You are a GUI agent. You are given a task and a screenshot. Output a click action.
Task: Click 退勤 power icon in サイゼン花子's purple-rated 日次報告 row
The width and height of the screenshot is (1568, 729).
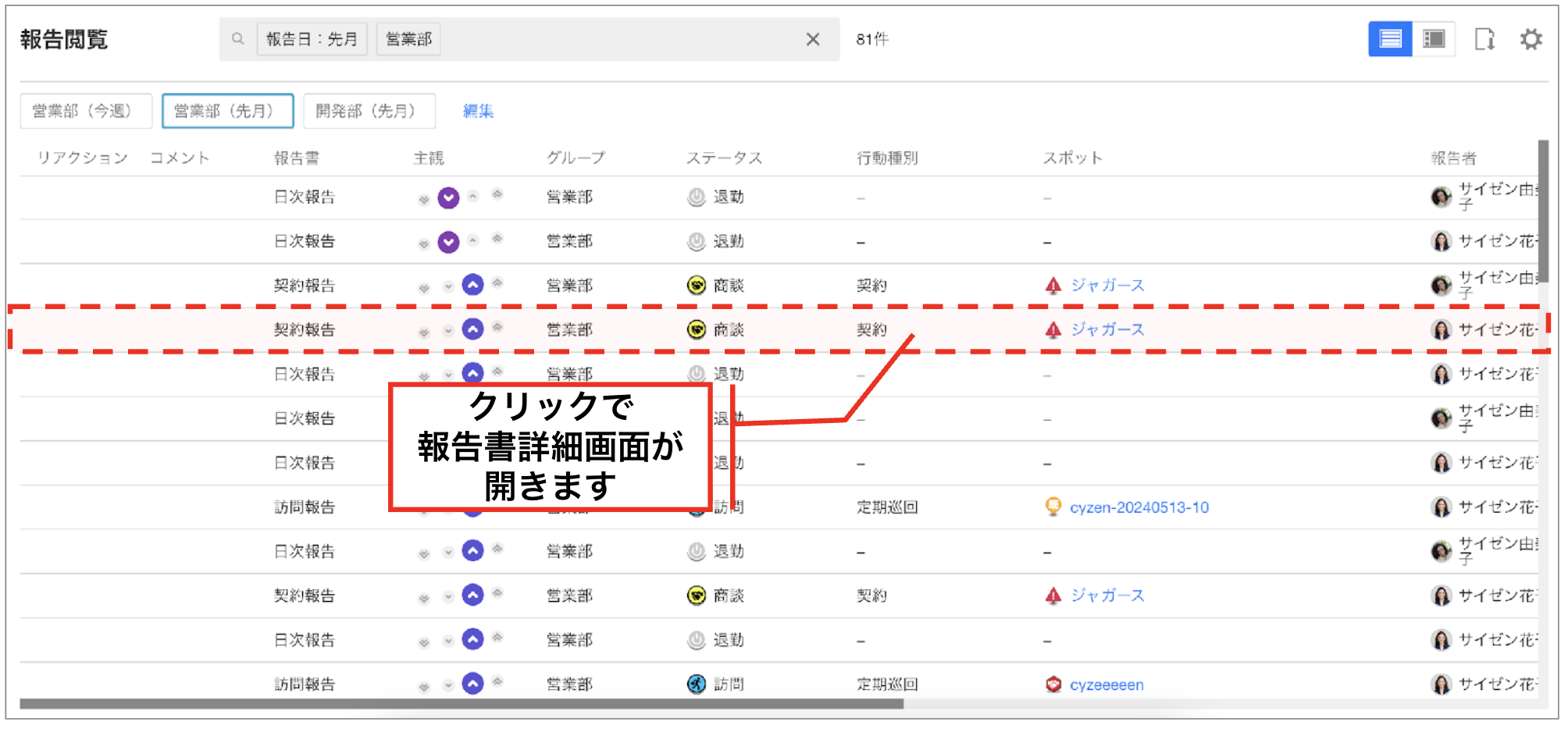click(697, 242)
